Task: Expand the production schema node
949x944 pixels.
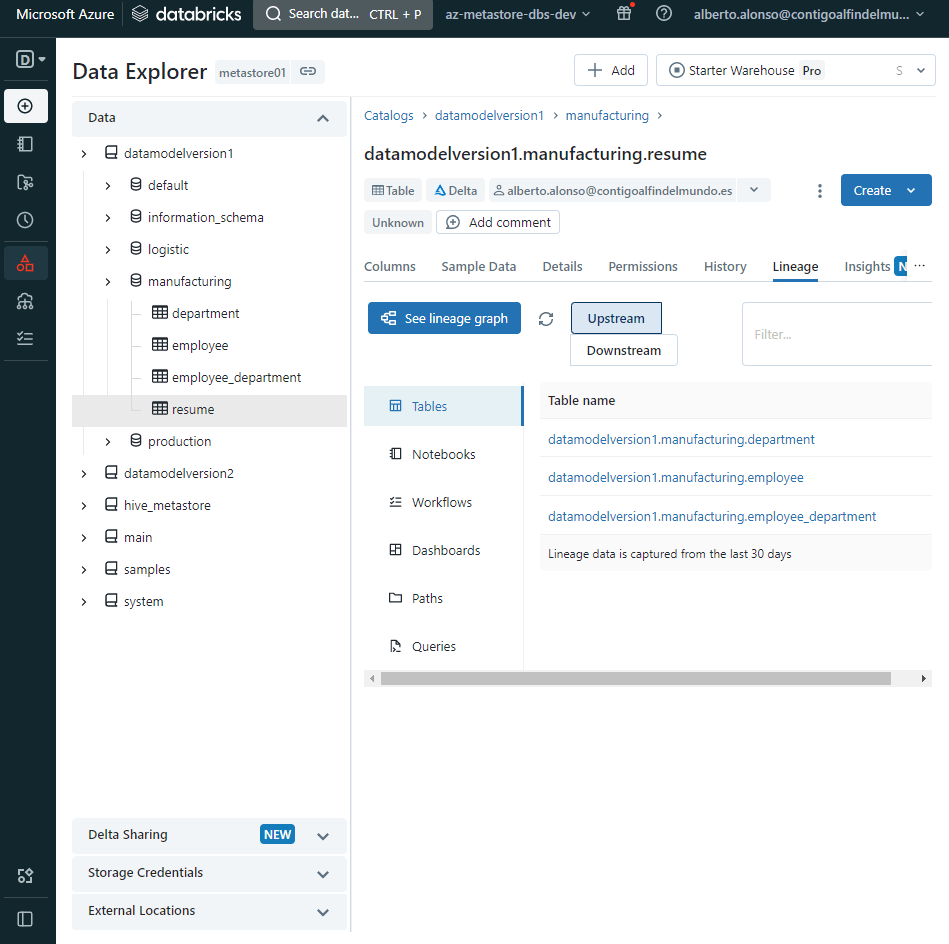Action: (x=108, y=442)
